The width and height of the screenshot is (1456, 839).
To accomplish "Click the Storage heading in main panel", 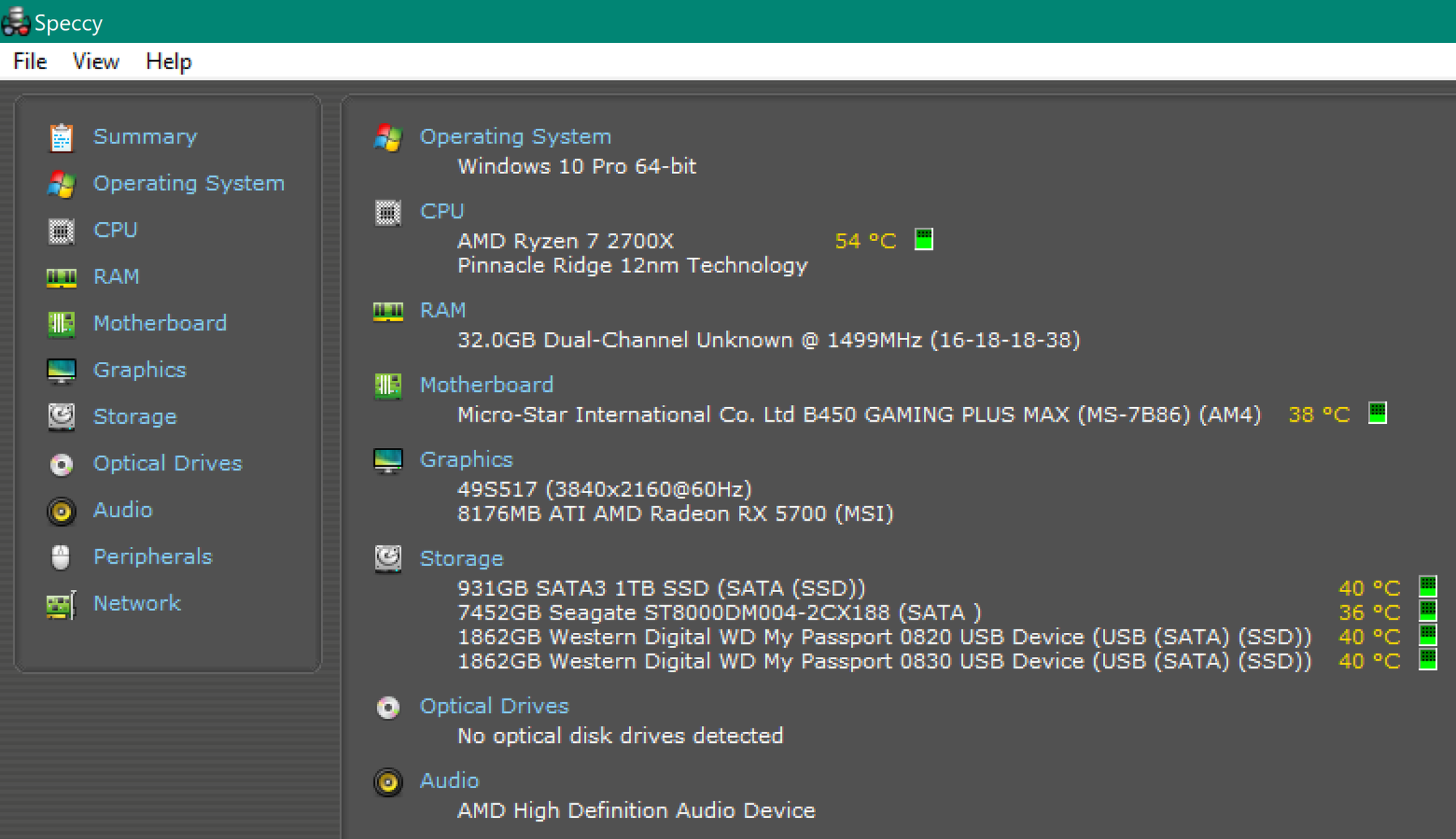I will coord(461,559).
